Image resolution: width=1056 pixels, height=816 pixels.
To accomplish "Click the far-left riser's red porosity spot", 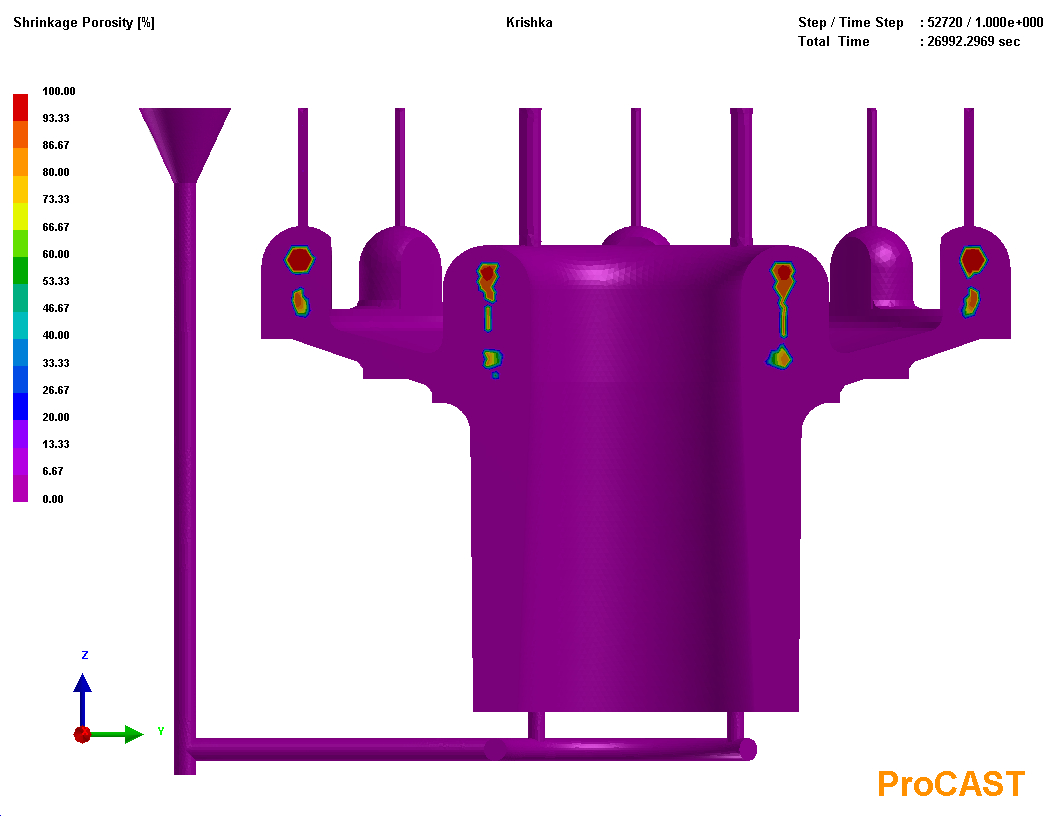I will 300,259.
